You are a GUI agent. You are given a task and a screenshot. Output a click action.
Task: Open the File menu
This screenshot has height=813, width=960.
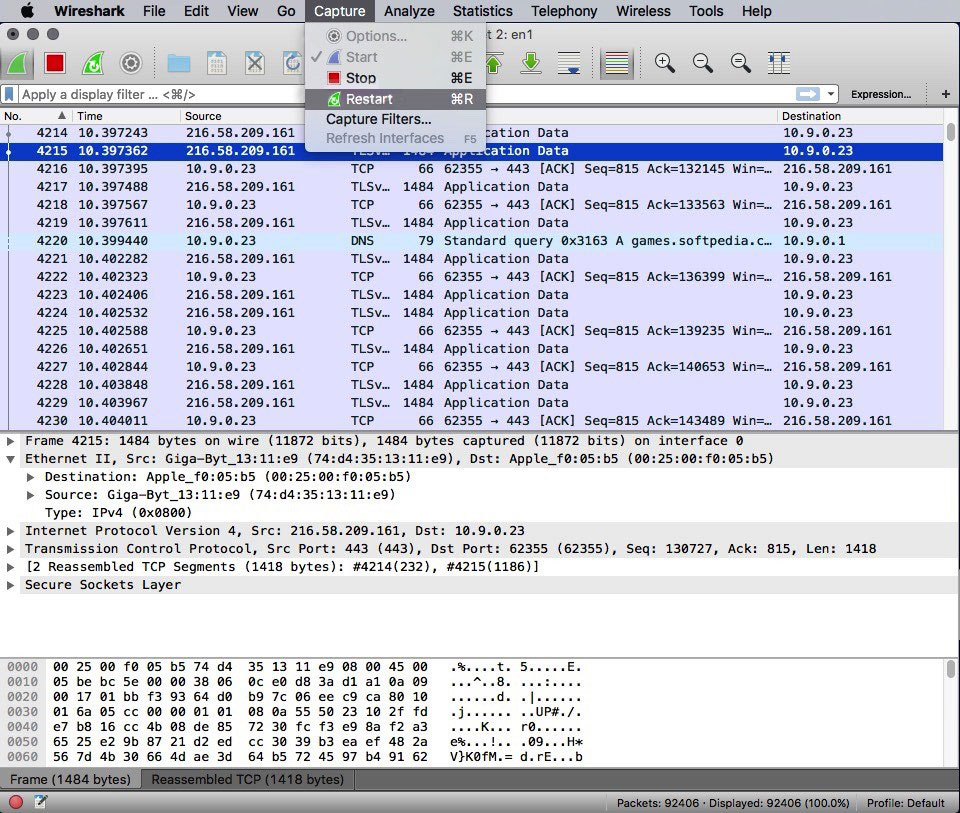coord(154,11)
